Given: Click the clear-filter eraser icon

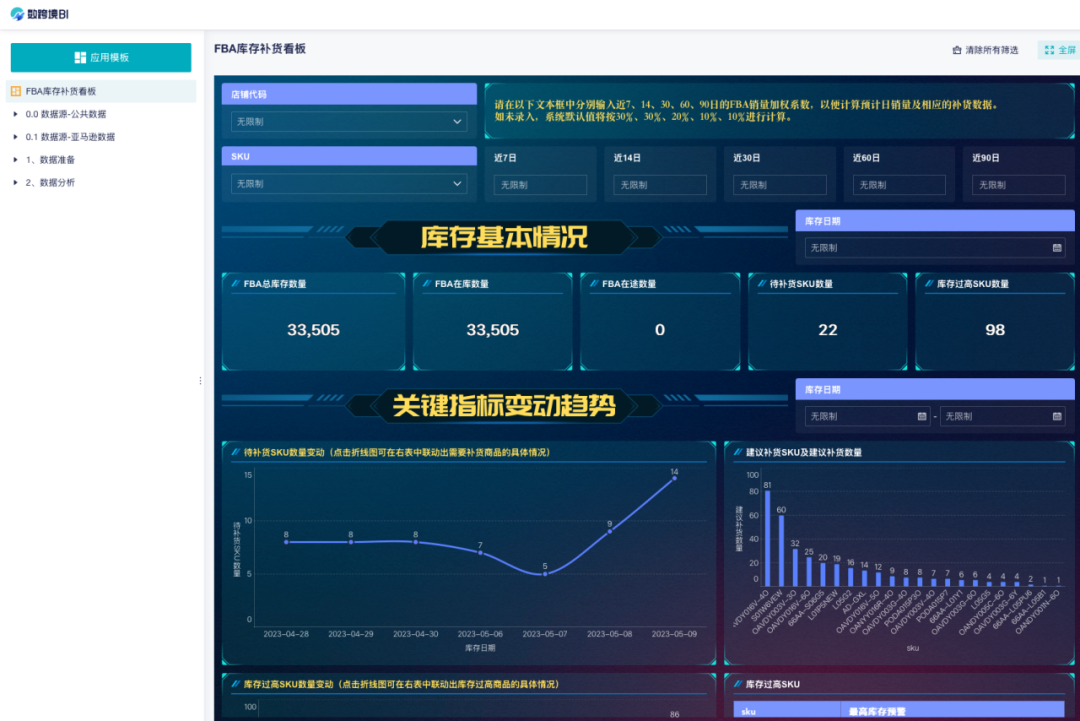Looking at the screenshot, I should tap(957, 50).
